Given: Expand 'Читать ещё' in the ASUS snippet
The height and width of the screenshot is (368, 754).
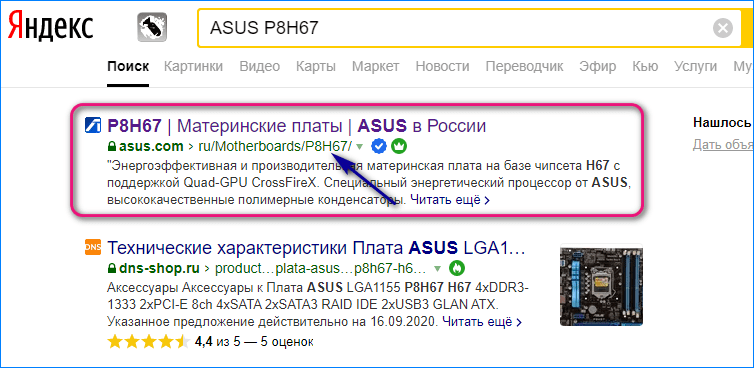Looking at the screenshot, I should pos(450,200).
